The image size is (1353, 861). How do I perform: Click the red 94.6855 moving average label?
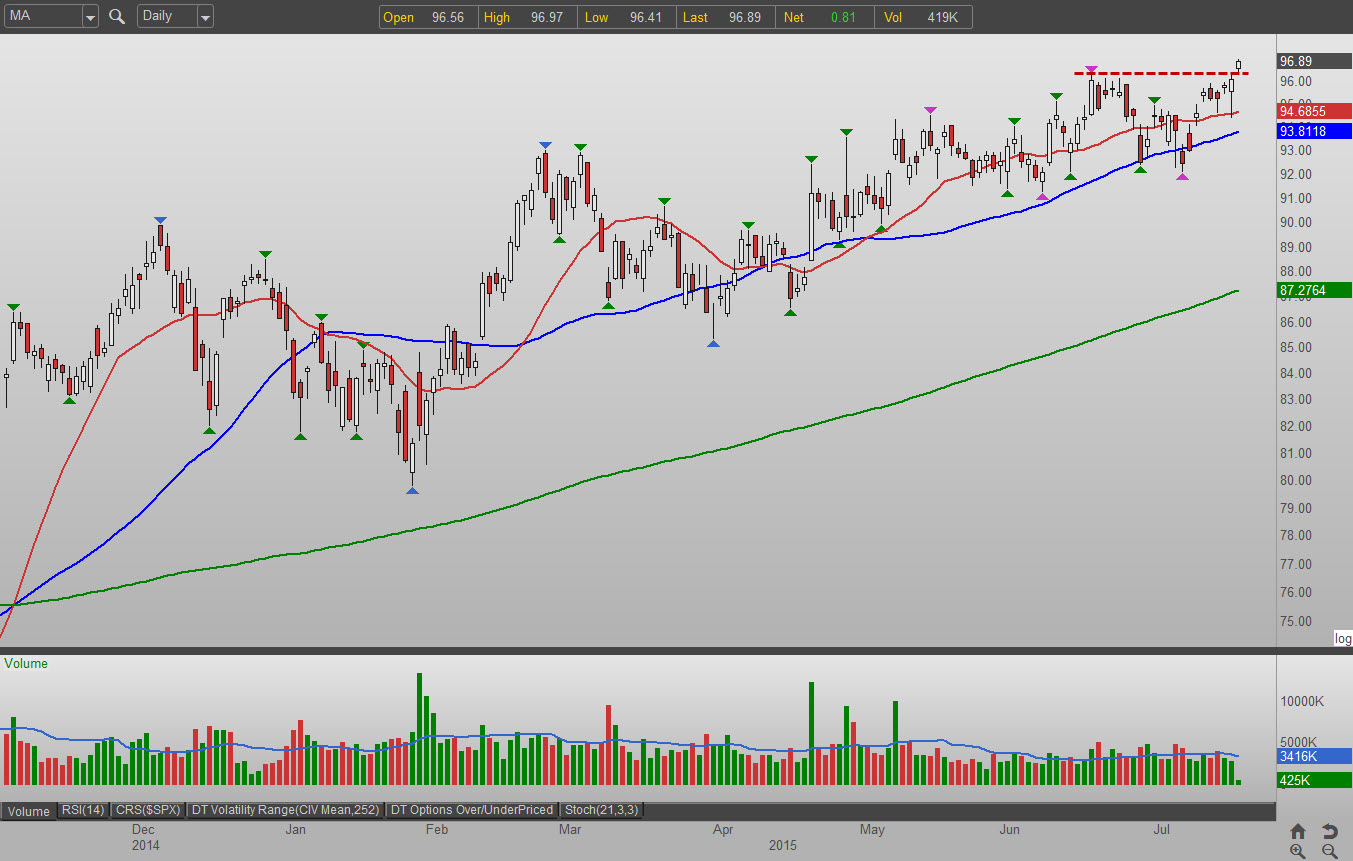point(1314,111)
